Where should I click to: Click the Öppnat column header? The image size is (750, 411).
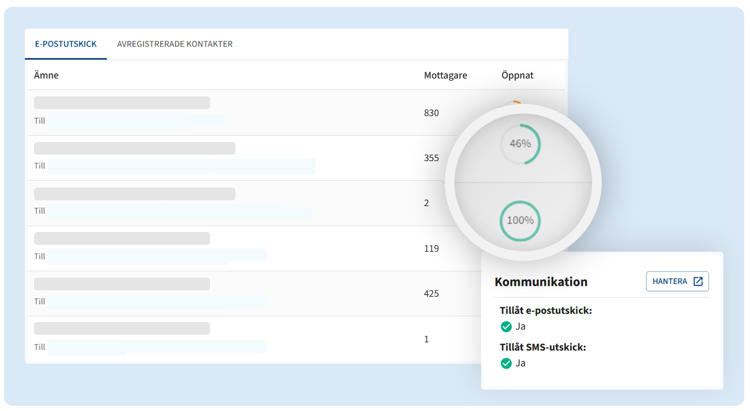point(517,75)
